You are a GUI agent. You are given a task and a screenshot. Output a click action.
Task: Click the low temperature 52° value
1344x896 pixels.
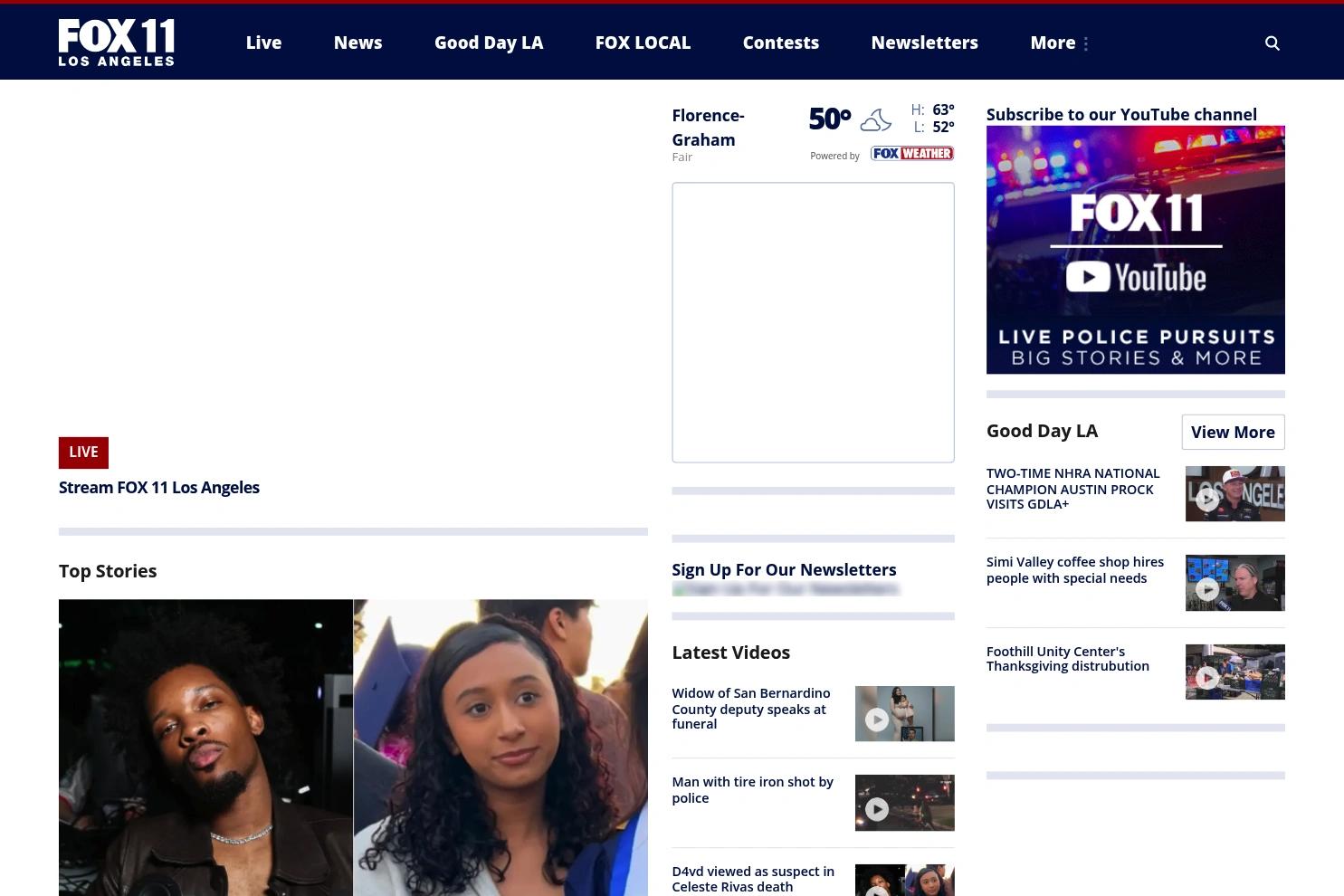(943, 128)
